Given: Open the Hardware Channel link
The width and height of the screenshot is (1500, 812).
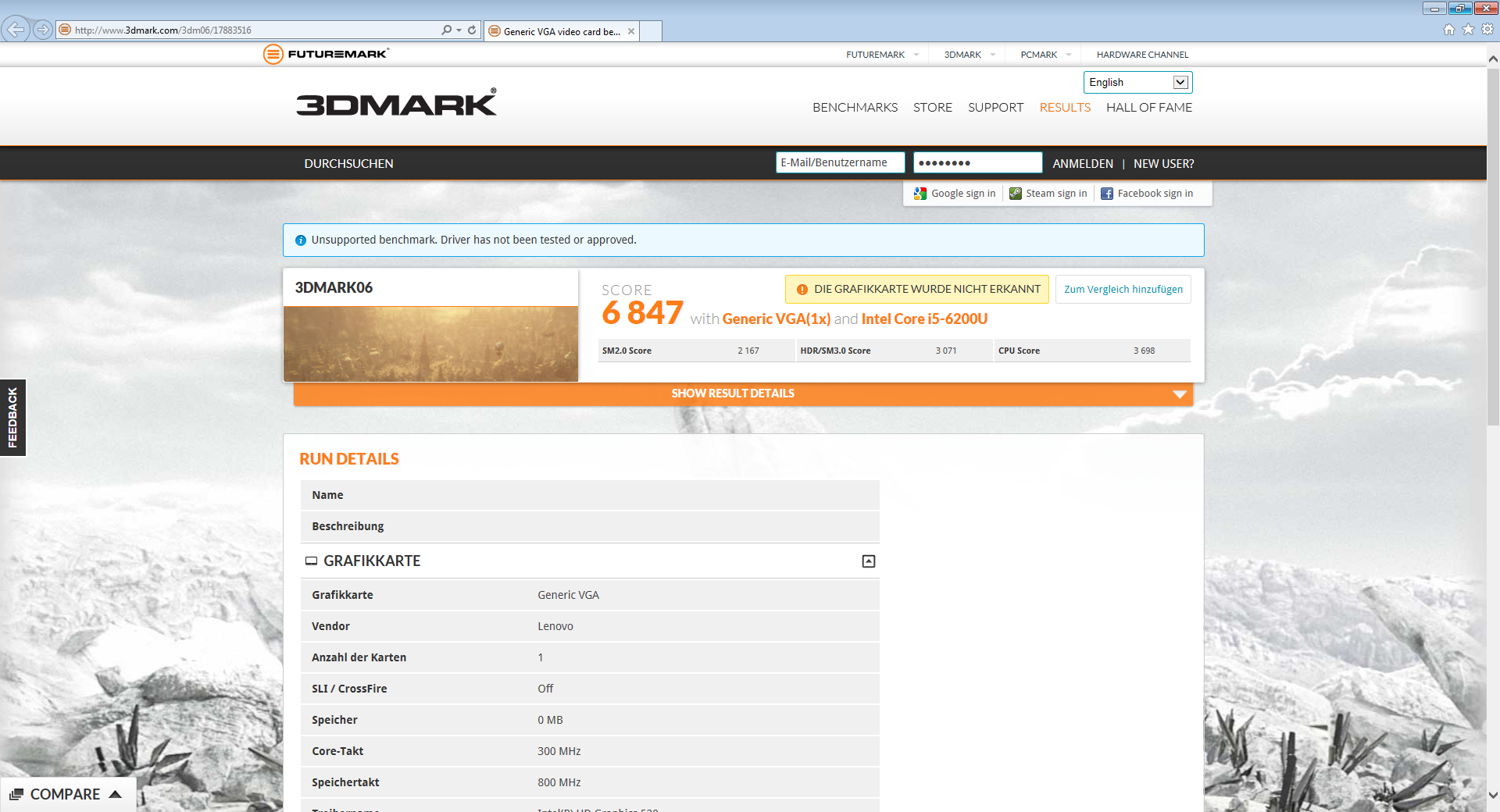Looking at the screenshot, I should 1142,55.
